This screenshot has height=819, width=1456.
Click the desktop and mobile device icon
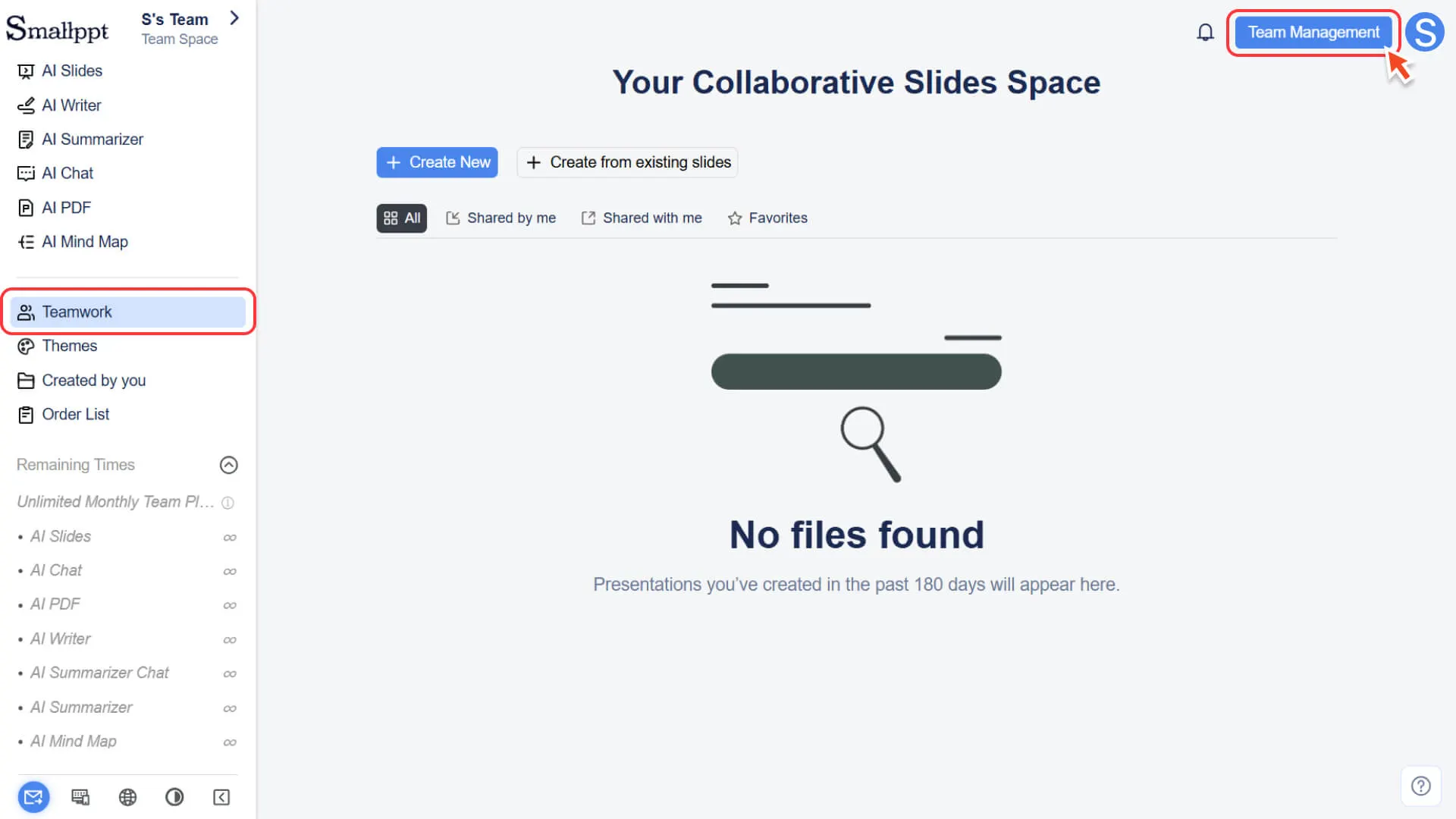tap(80, 797)
